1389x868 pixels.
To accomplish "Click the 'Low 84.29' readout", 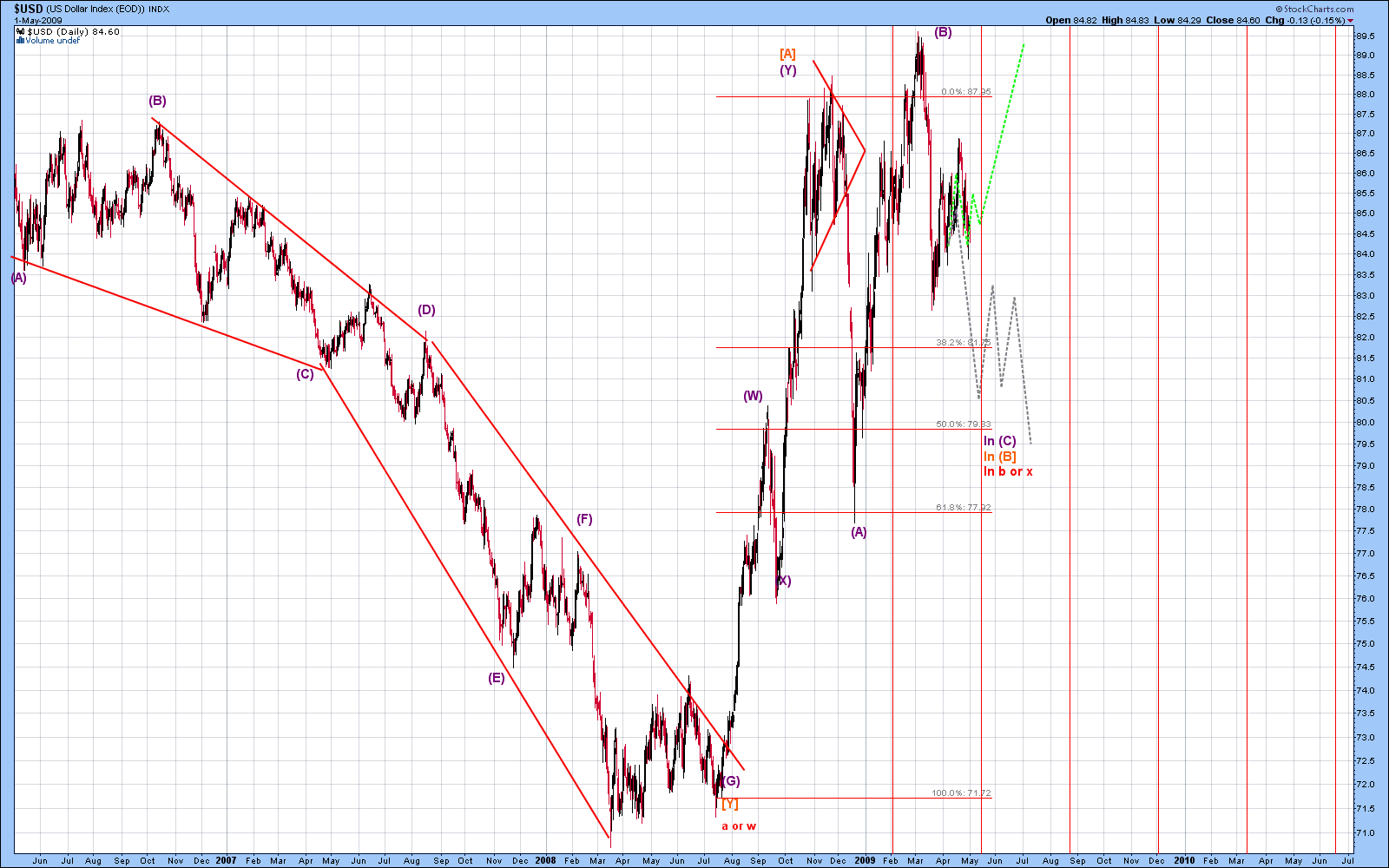I will (x=1176, y=20).
